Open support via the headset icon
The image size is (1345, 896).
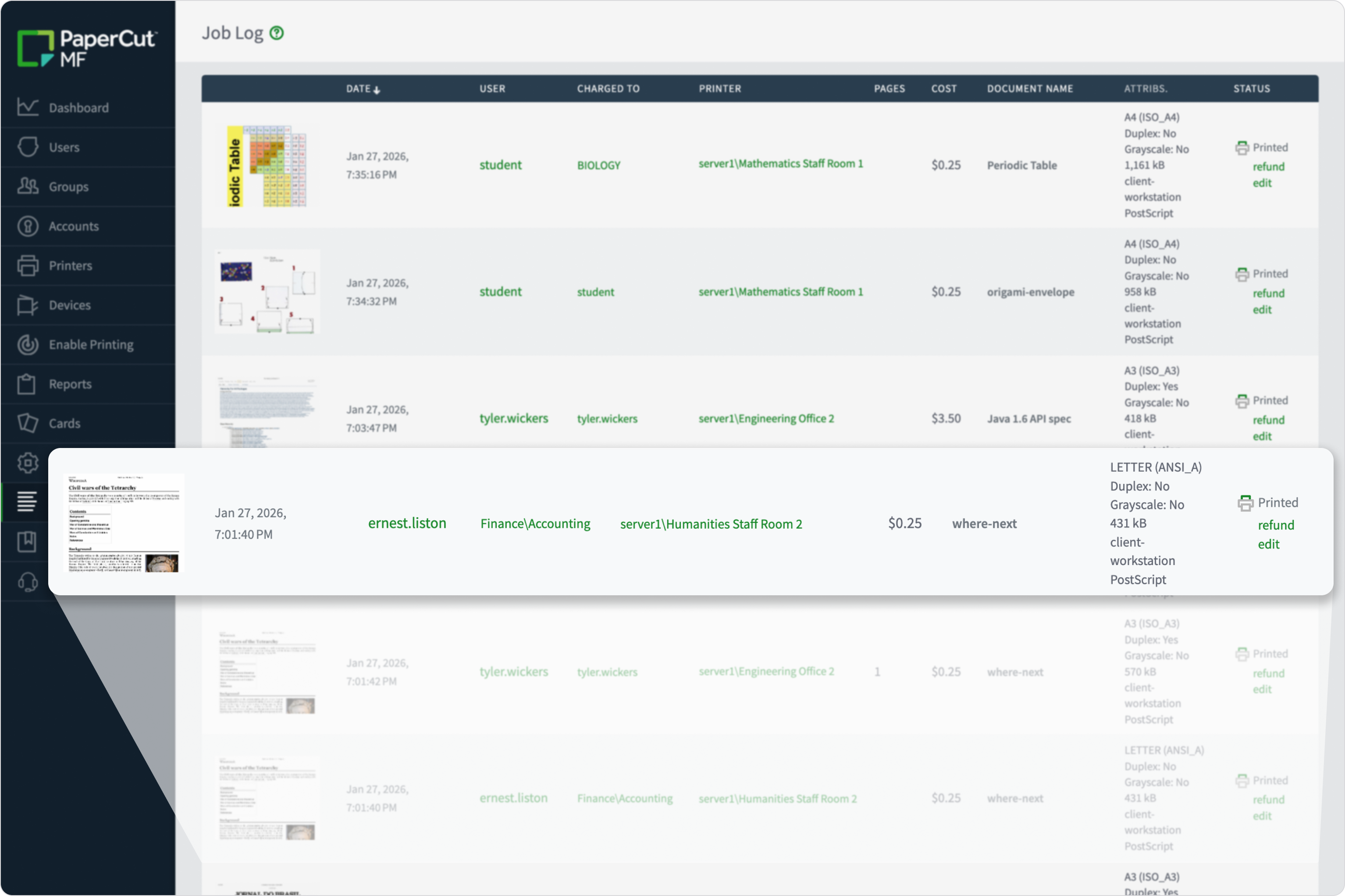click(27, 582)
